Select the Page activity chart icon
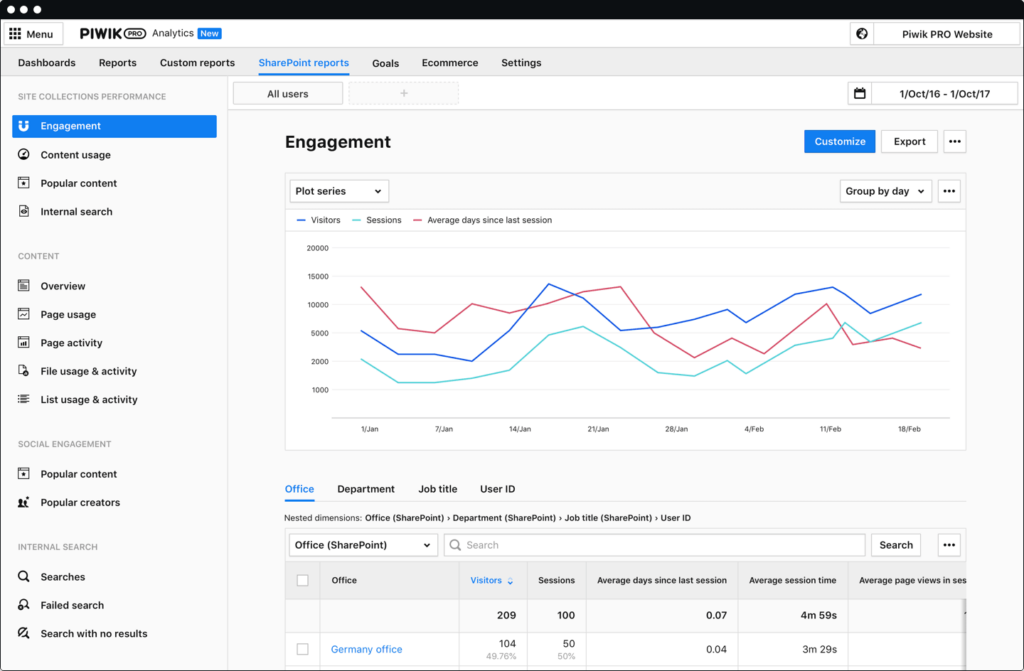 24,342
